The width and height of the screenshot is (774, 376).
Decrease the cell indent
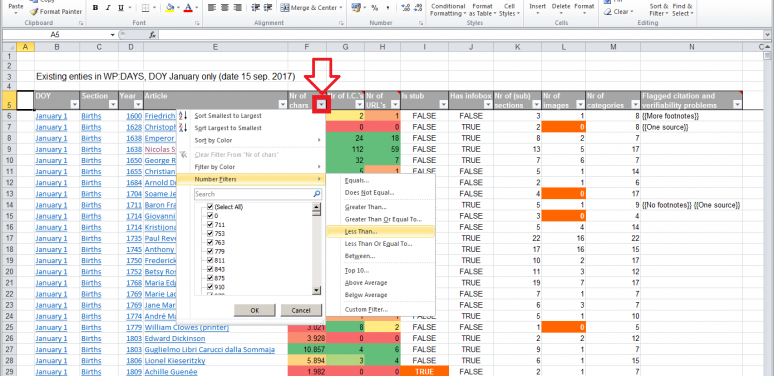point(256,7)
